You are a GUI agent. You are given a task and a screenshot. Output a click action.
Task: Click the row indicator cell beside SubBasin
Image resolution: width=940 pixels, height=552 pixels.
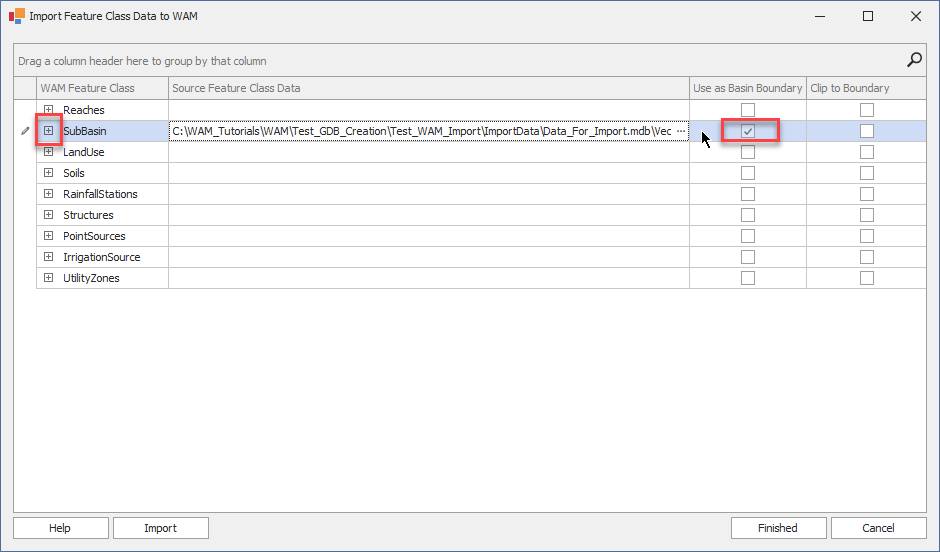click(x=25, y=131)
